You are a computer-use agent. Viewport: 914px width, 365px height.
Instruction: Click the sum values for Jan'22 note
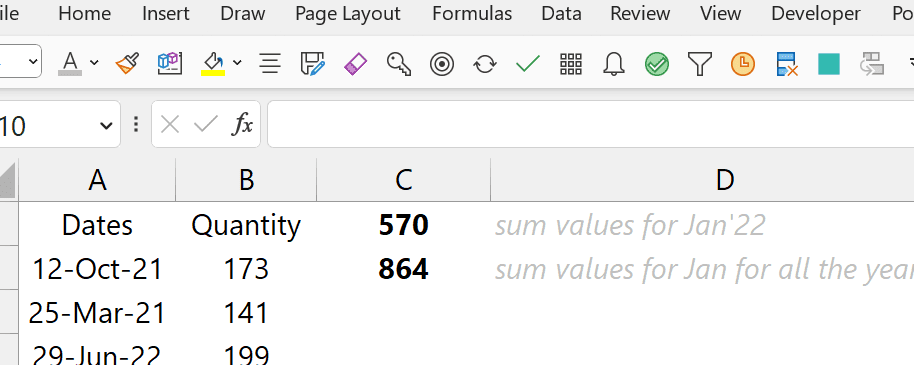[630, 225]
